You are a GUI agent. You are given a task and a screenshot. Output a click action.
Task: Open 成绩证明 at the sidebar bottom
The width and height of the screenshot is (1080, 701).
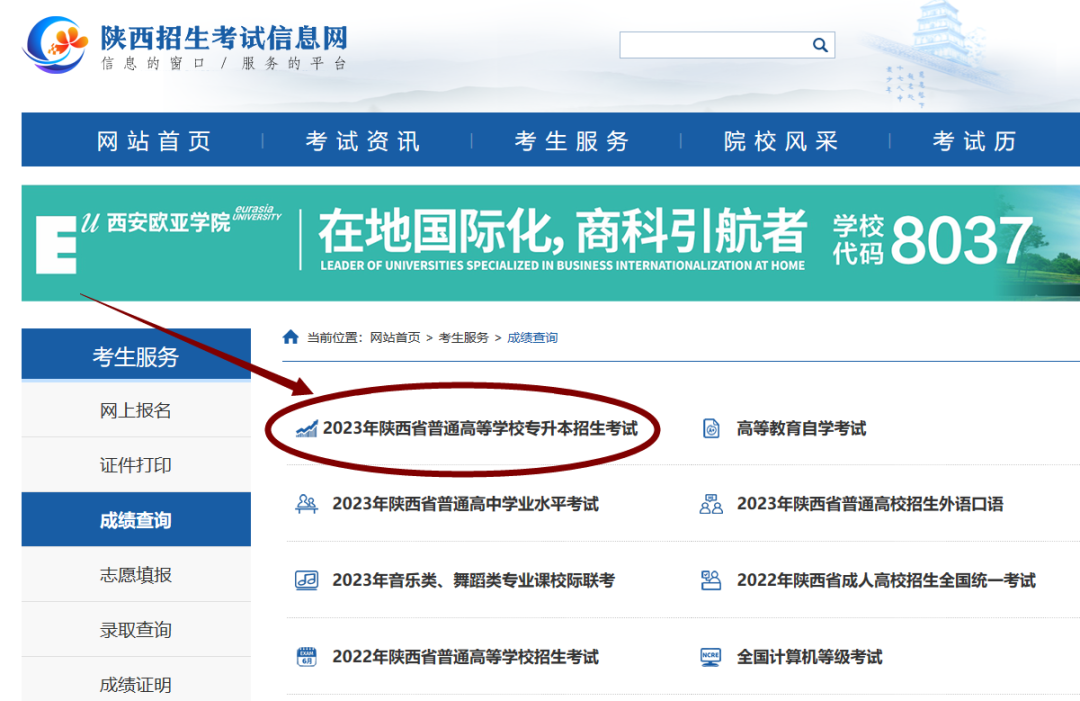pyautogui.click(x=135, y=683)
